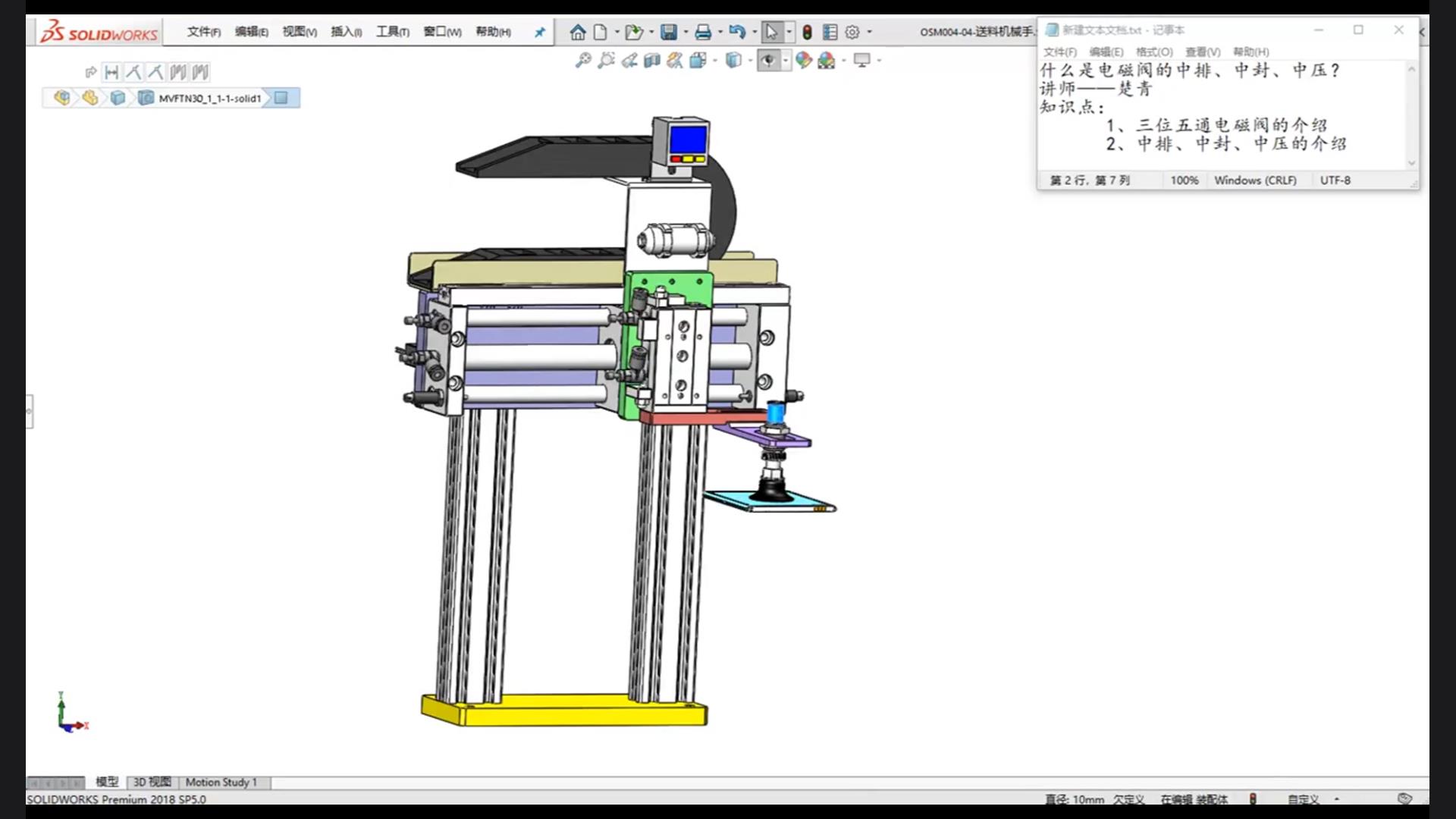Viewport: 1456px width, 819px height.
Task: Open the 帮助(H) menu in SolidWorks
Action: (x=493, y=32)
